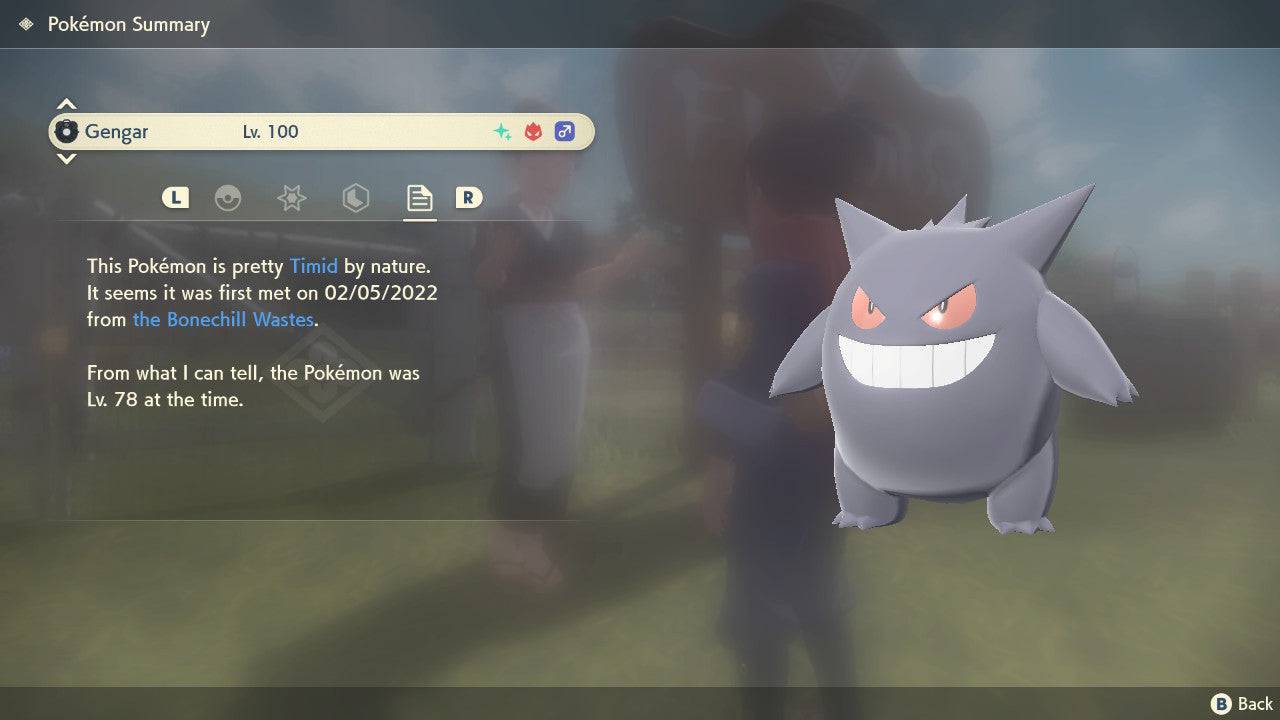Open the Timid nature link
1280x720 pixels.
314,266
